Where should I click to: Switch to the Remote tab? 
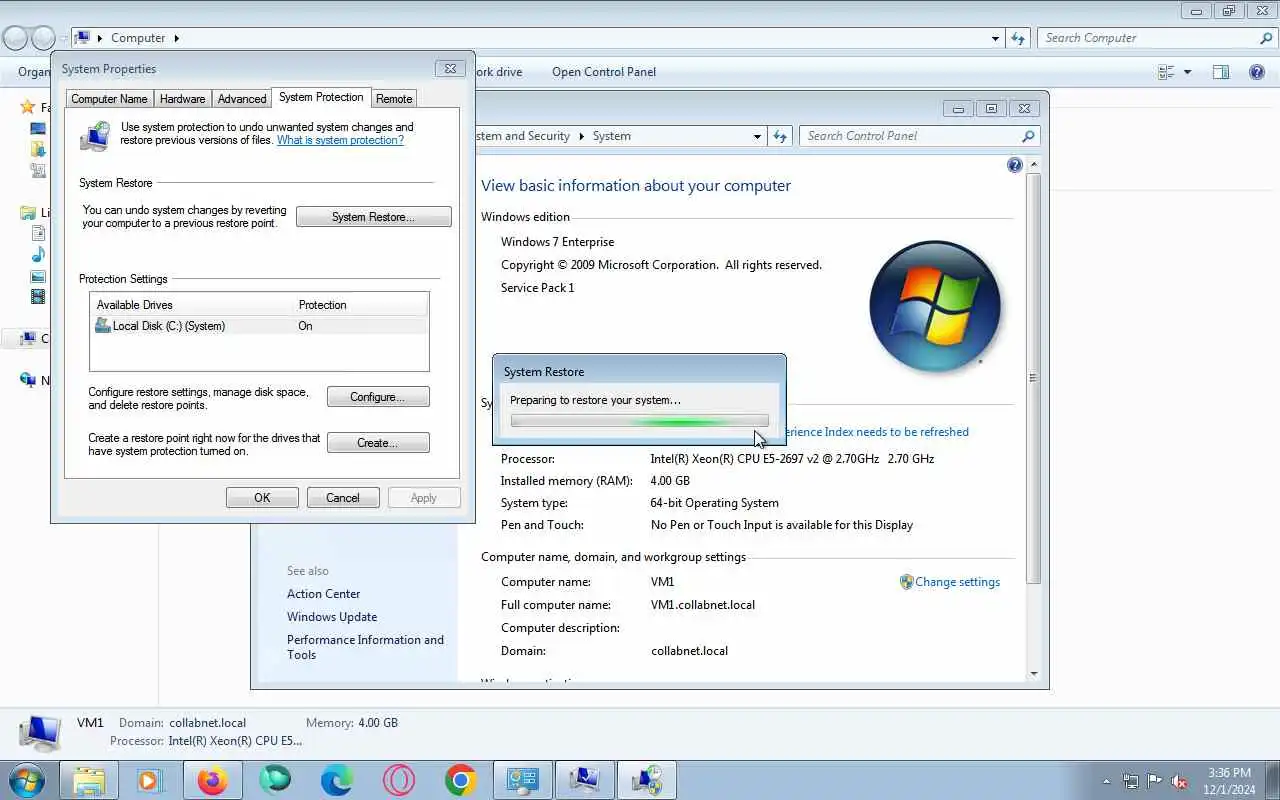pos(394,99)
